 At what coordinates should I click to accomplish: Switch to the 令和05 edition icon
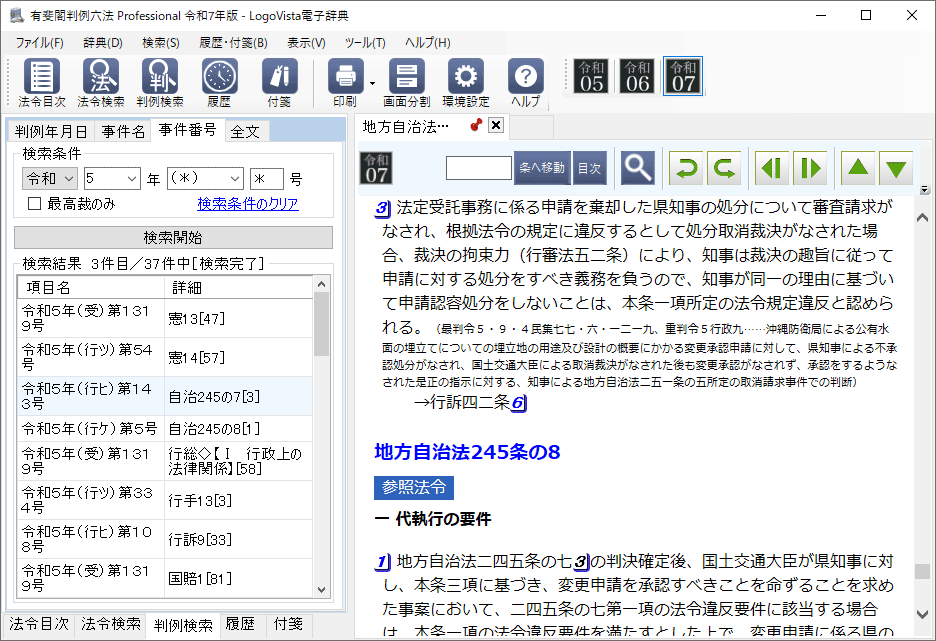coord(592,76)
